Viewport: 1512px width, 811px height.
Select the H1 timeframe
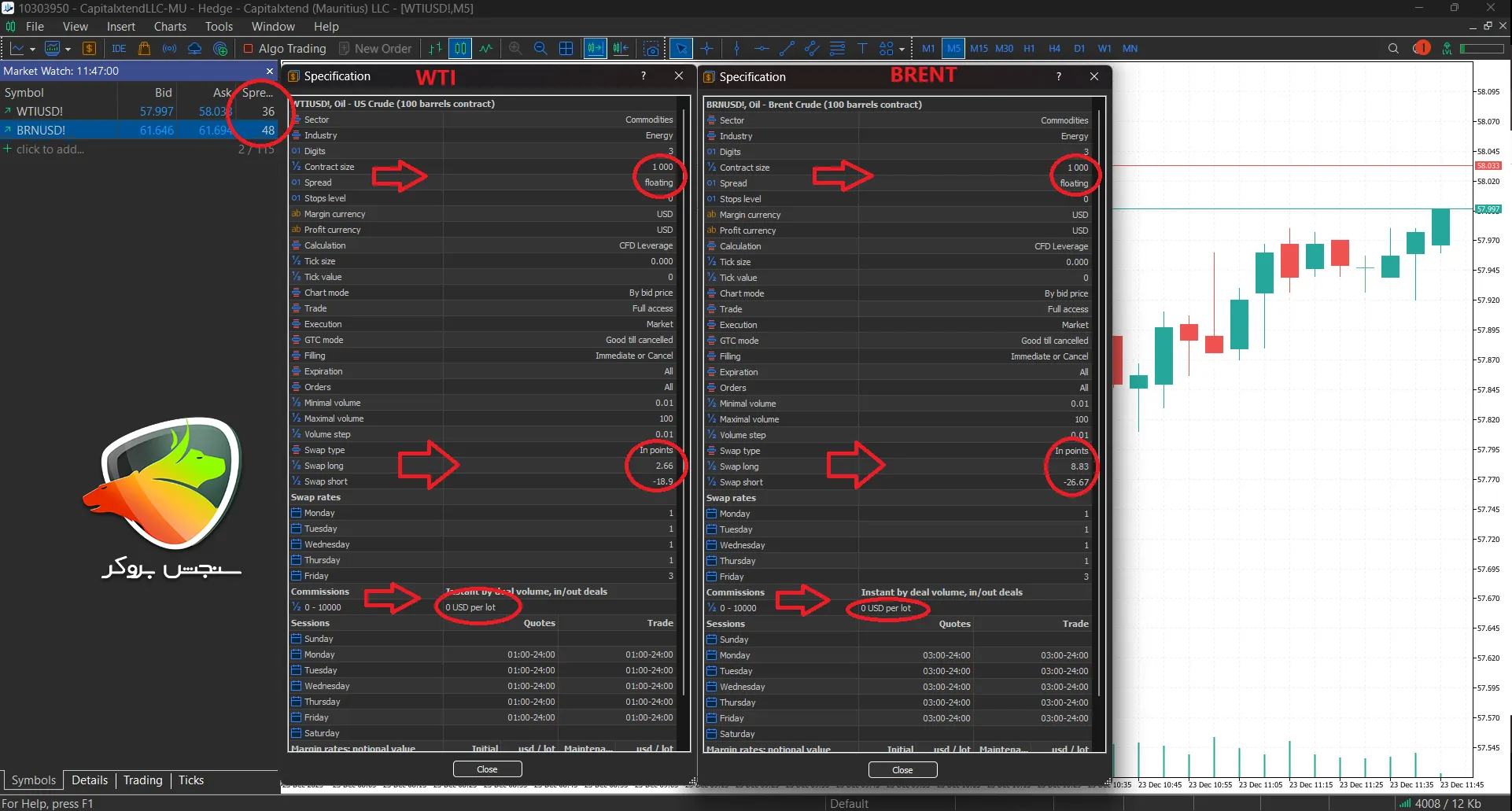point(1029,49)
